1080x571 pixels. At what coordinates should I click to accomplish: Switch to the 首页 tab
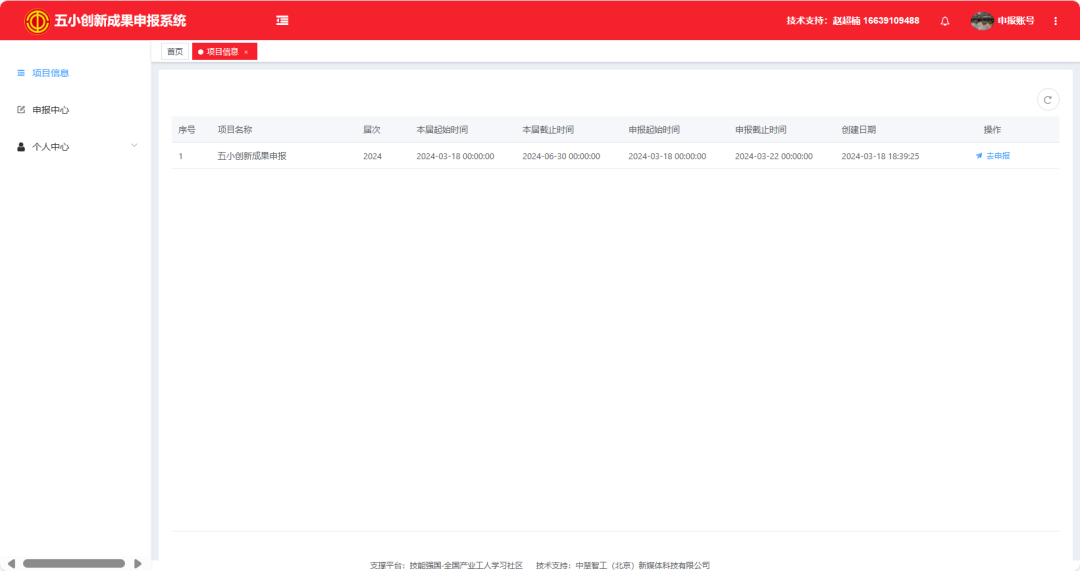[175, 52]
